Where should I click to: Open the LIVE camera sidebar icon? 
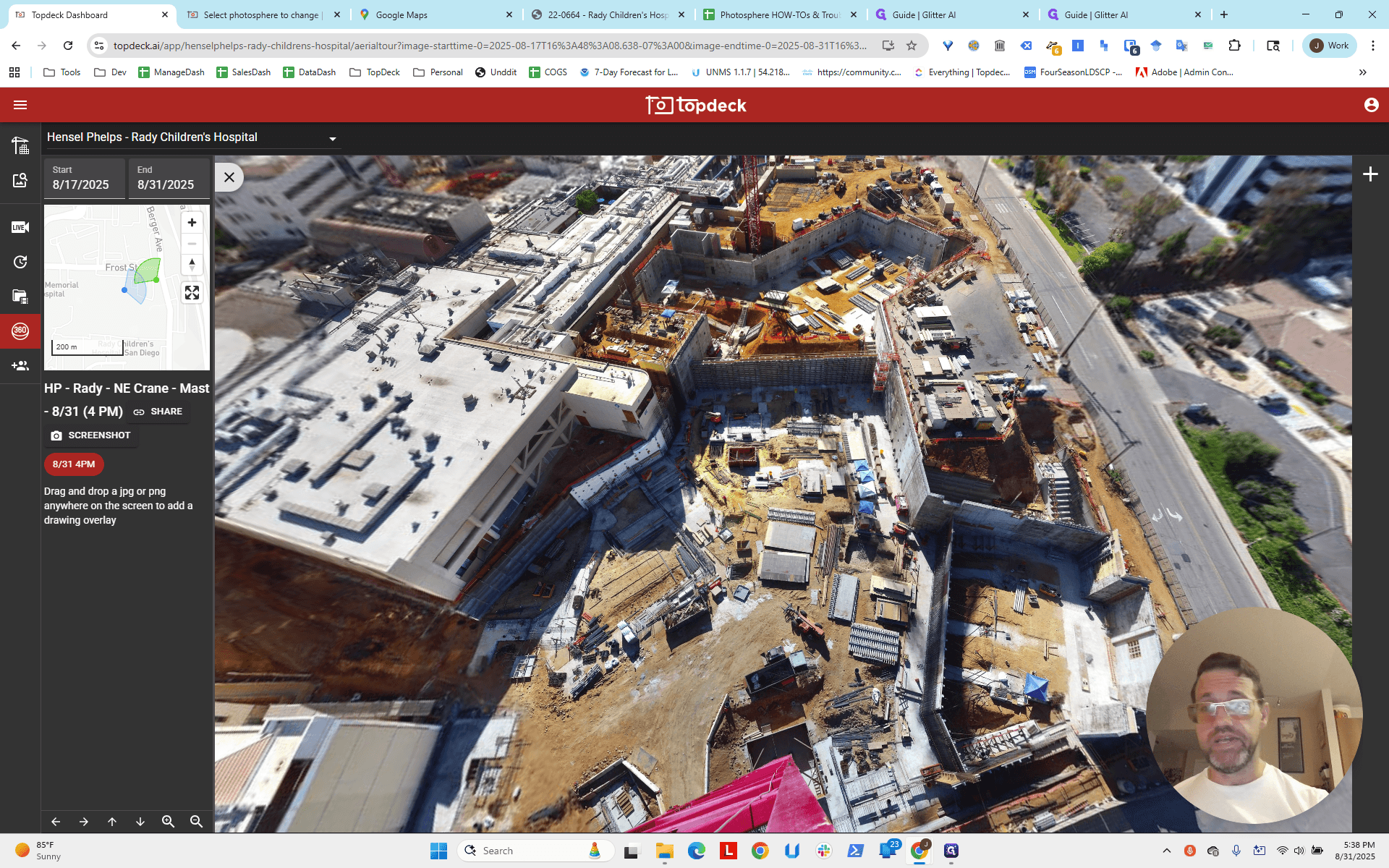point(20,227)
